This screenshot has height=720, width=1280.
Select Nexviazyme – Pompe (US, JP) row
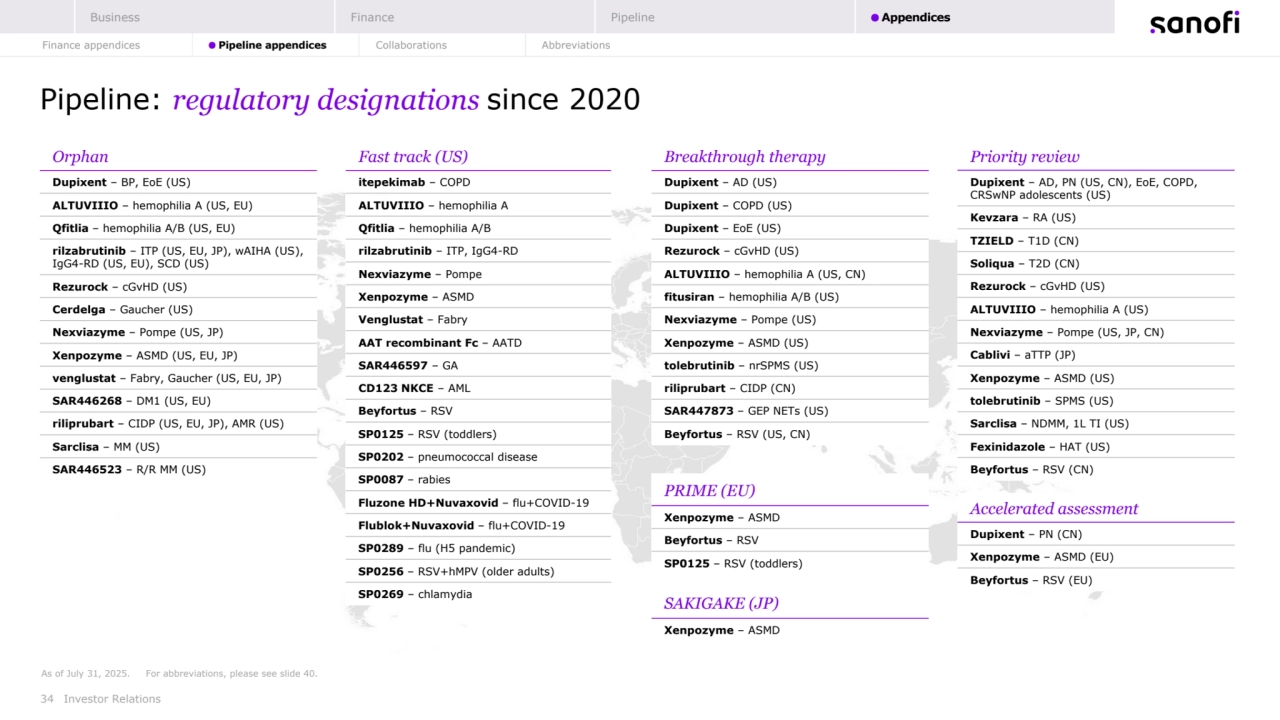(178, 333)
